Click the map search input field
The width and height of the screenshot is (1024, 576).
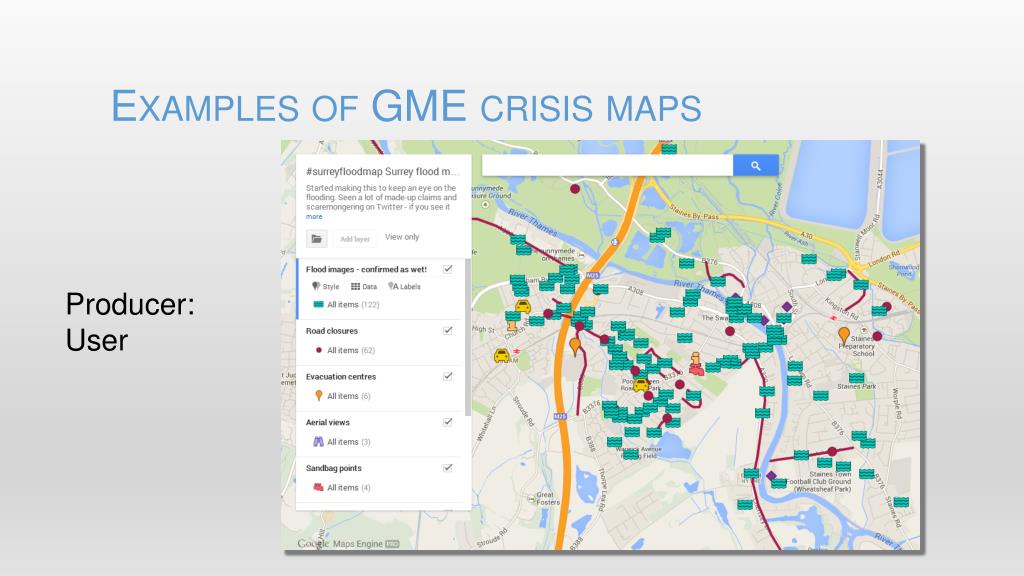607,165
